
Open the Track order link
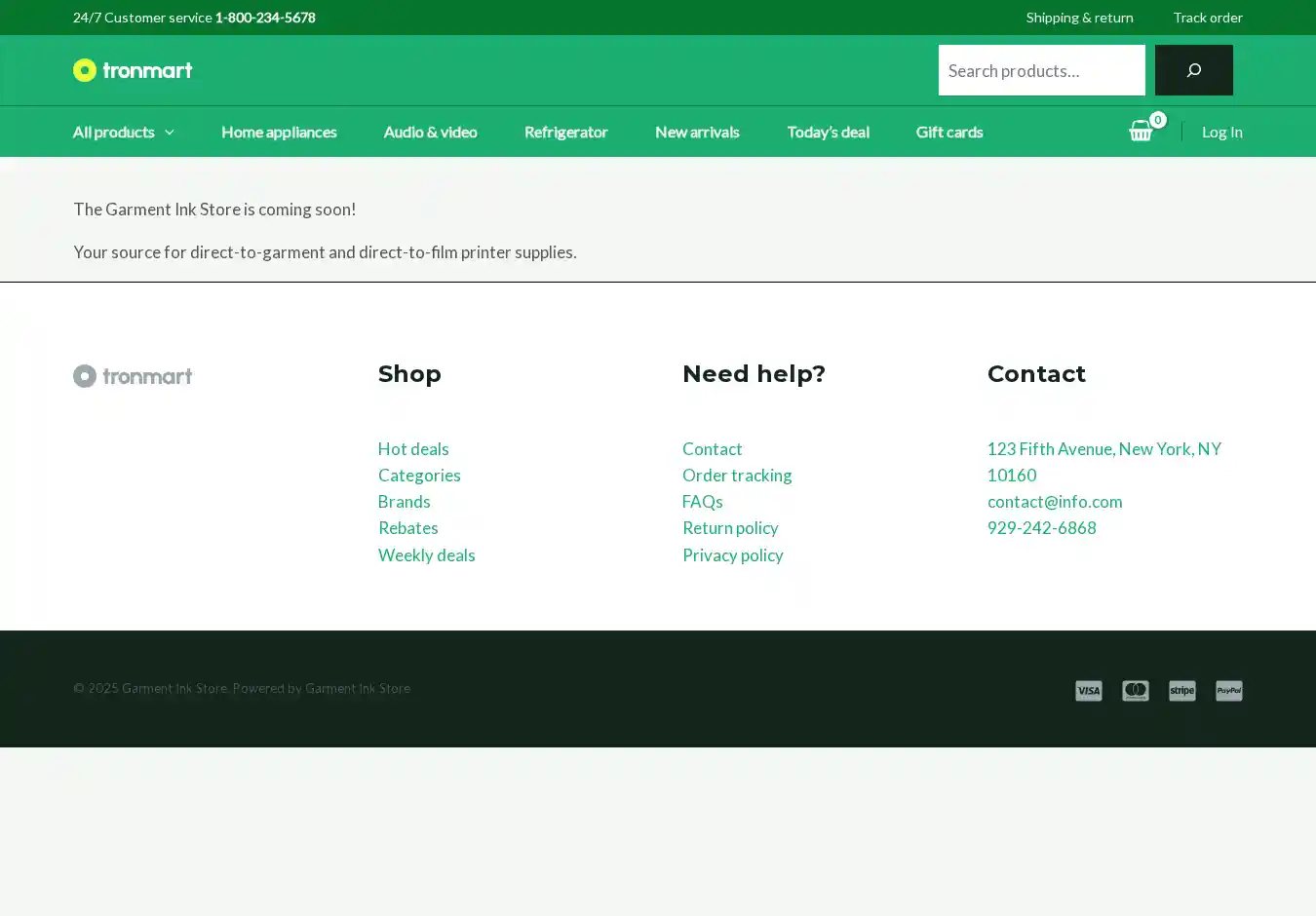click(1207, 18)
